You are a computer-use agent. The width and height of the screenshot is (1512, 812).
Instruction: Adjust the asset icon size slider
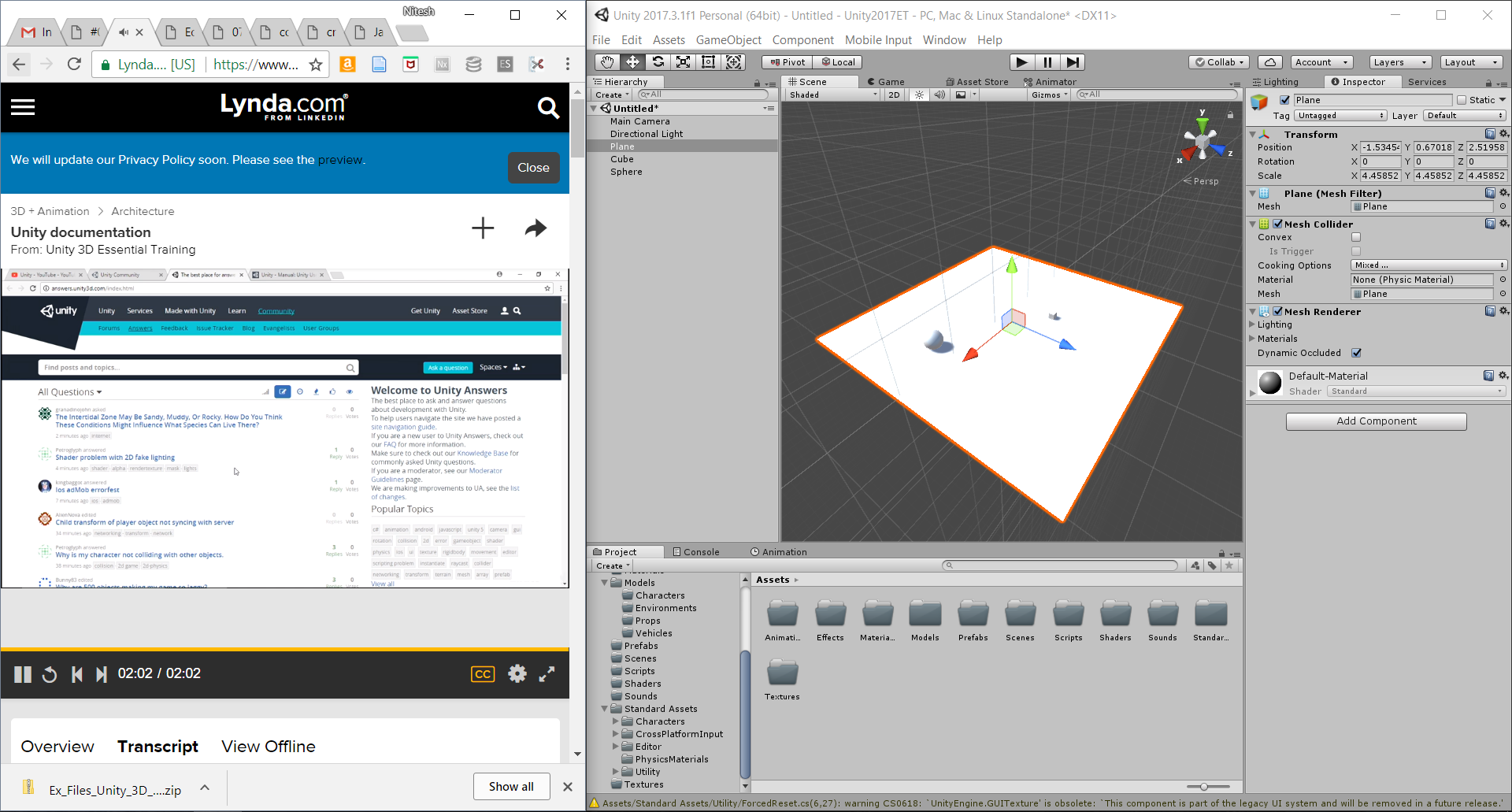point(1203,787)
